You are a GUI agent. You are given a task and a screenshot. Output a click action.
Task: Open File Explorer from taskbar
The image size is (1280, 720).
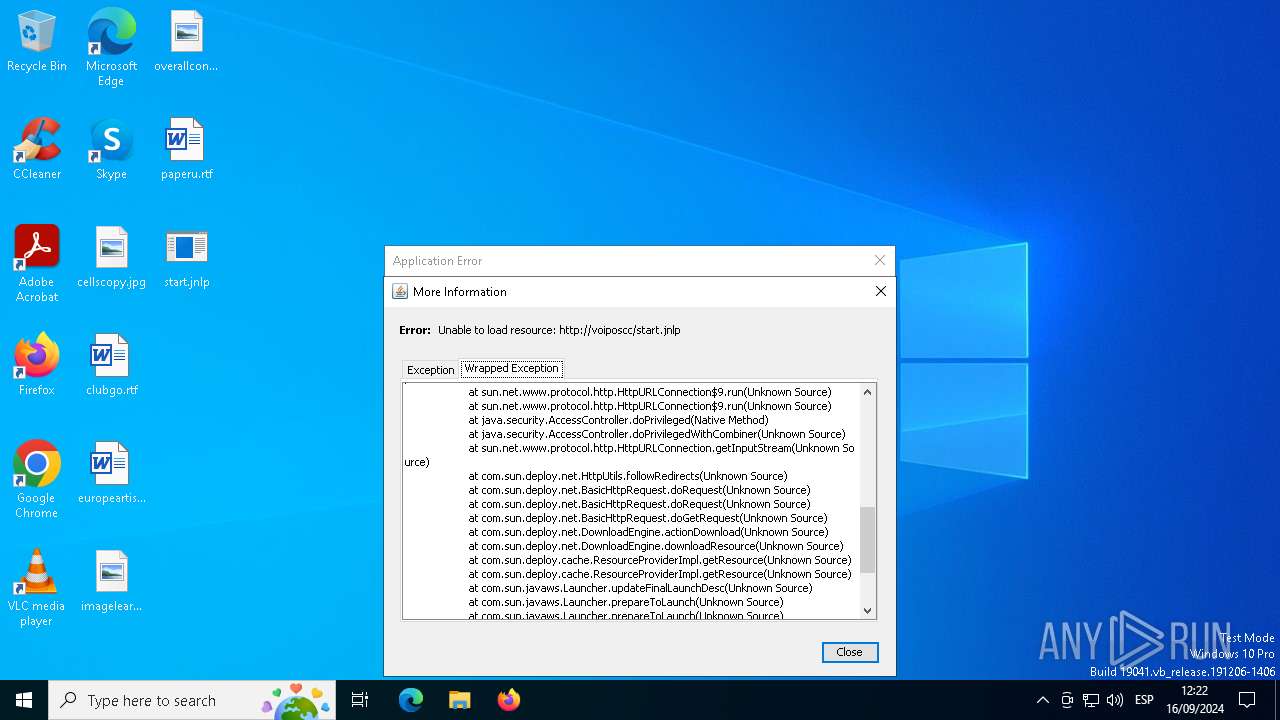click(x=460, y=700)
